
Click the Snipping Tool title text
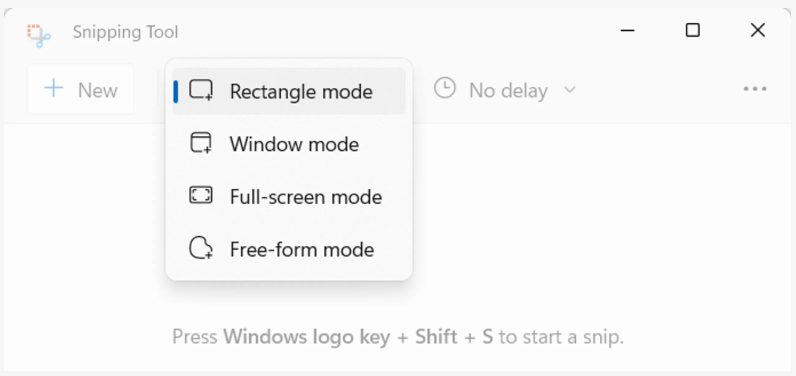click(125, 32)
